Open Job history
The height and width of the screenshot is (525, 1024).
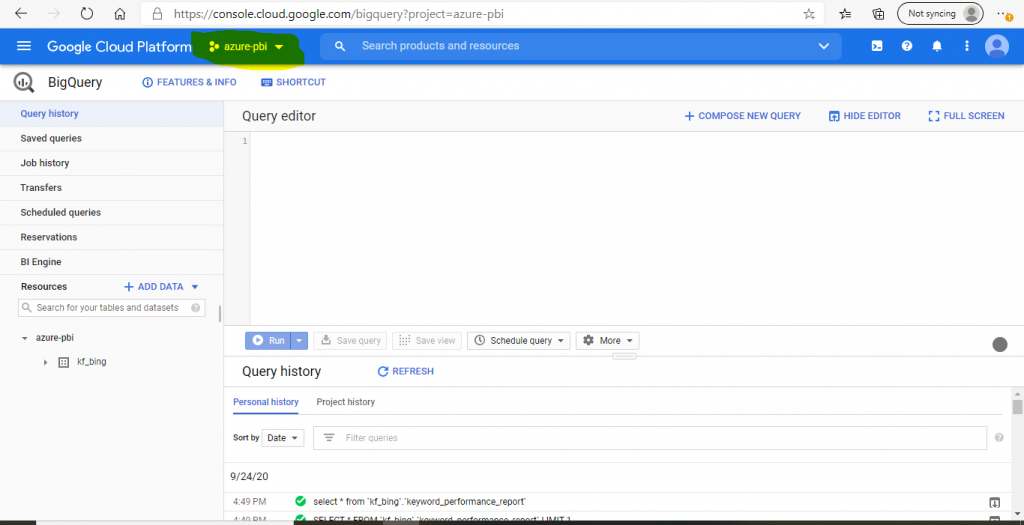(112, 163)
